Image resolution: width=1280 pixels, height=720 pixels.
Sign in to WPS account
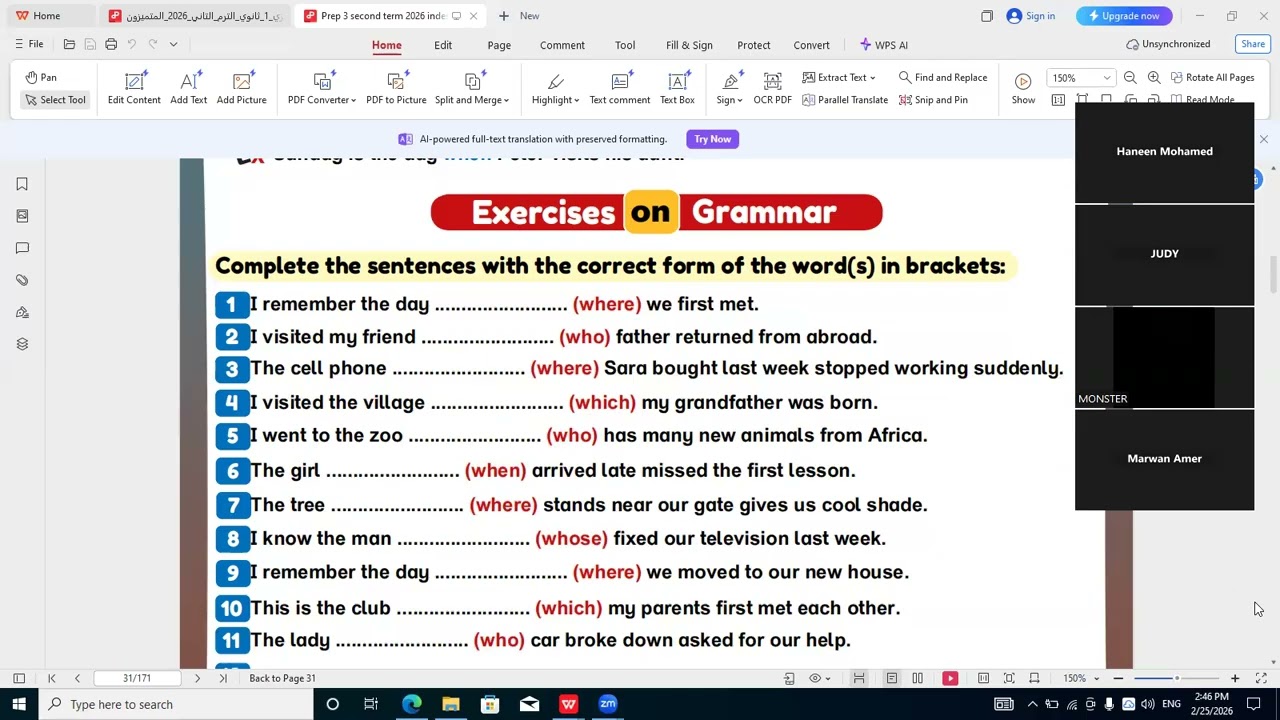[1031, 16]
